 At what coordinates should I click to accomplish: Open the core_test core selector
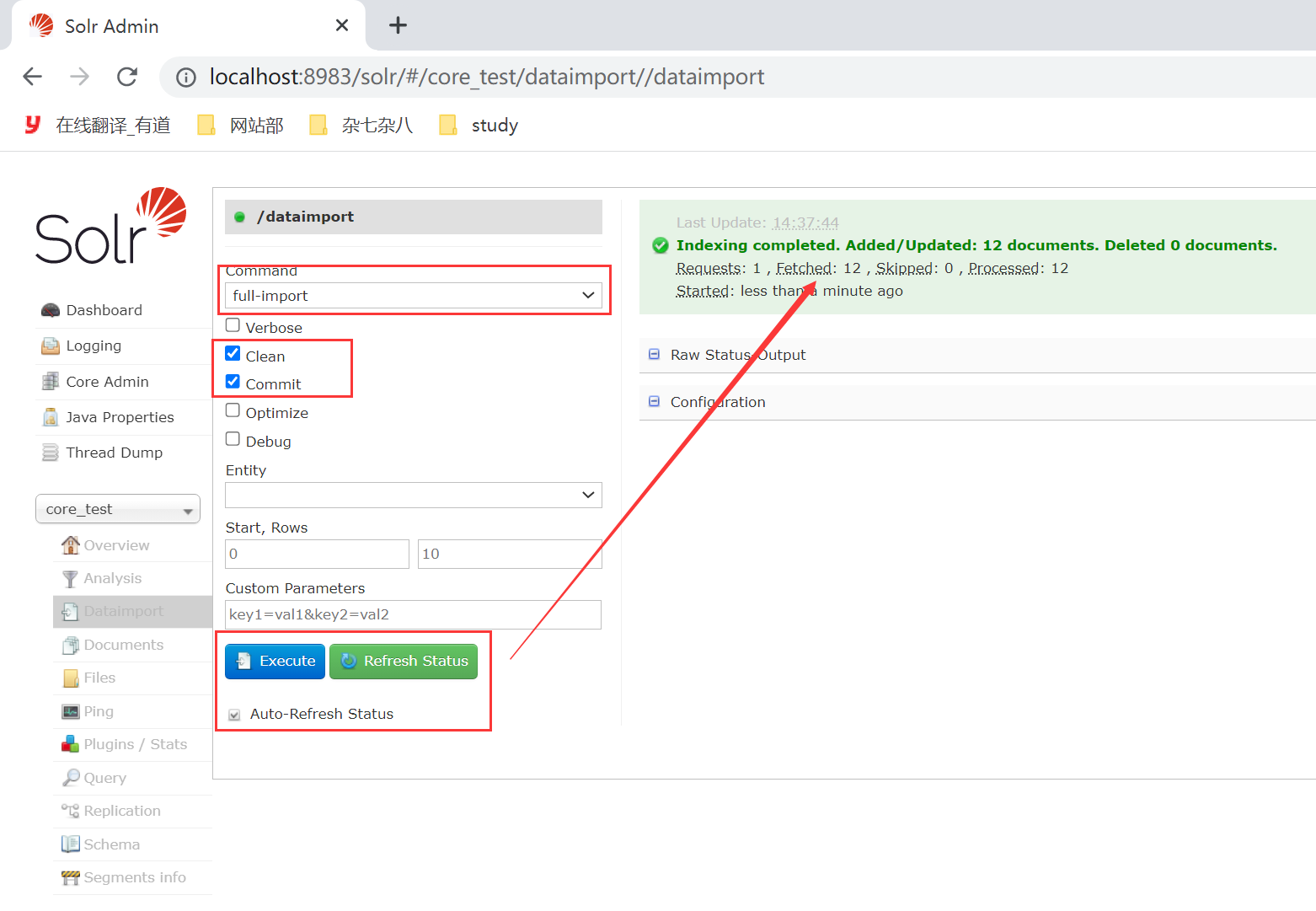(x=118, y=509)
